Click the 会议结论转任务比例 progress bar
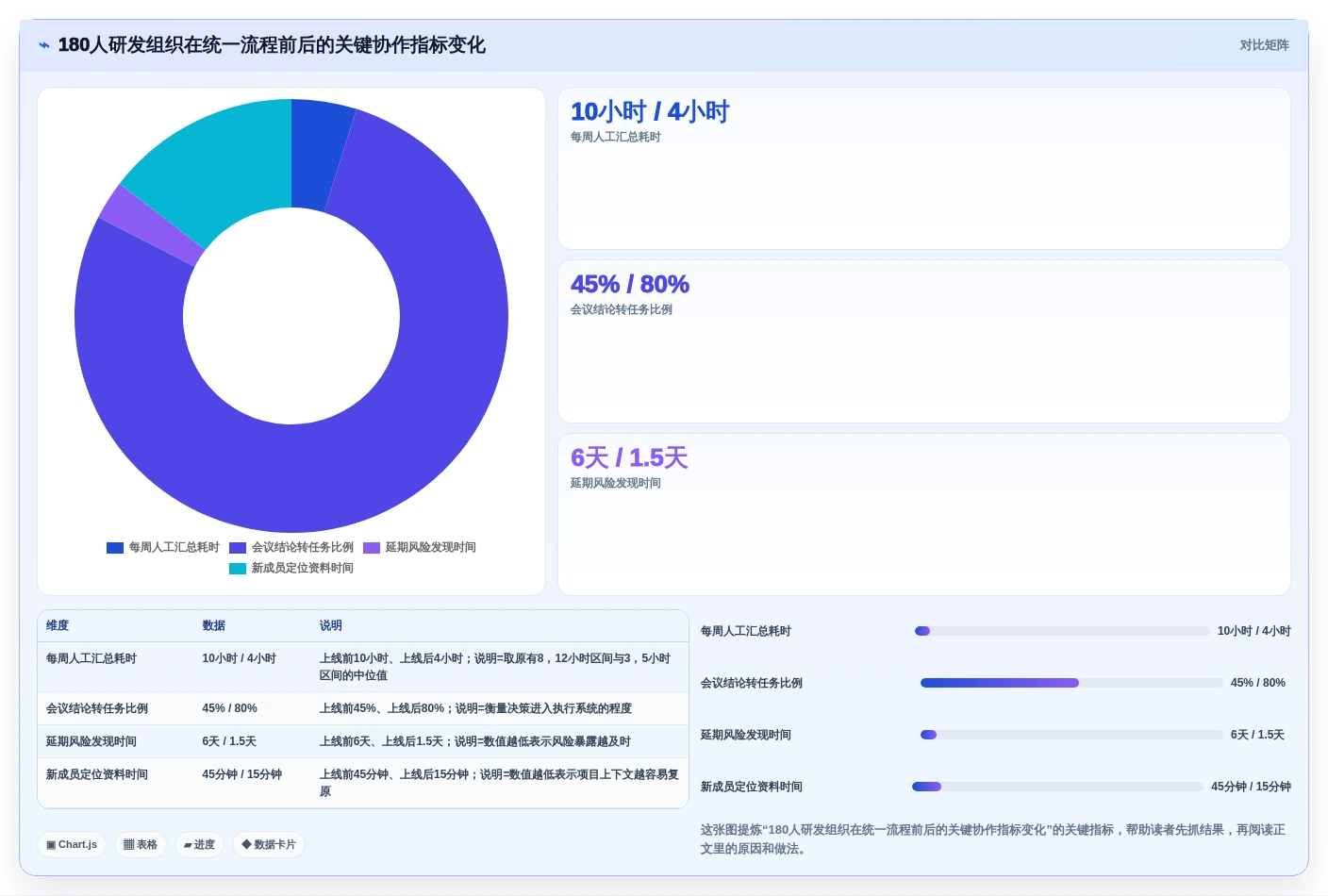Screen dimensions: 1328x896 1071,684
